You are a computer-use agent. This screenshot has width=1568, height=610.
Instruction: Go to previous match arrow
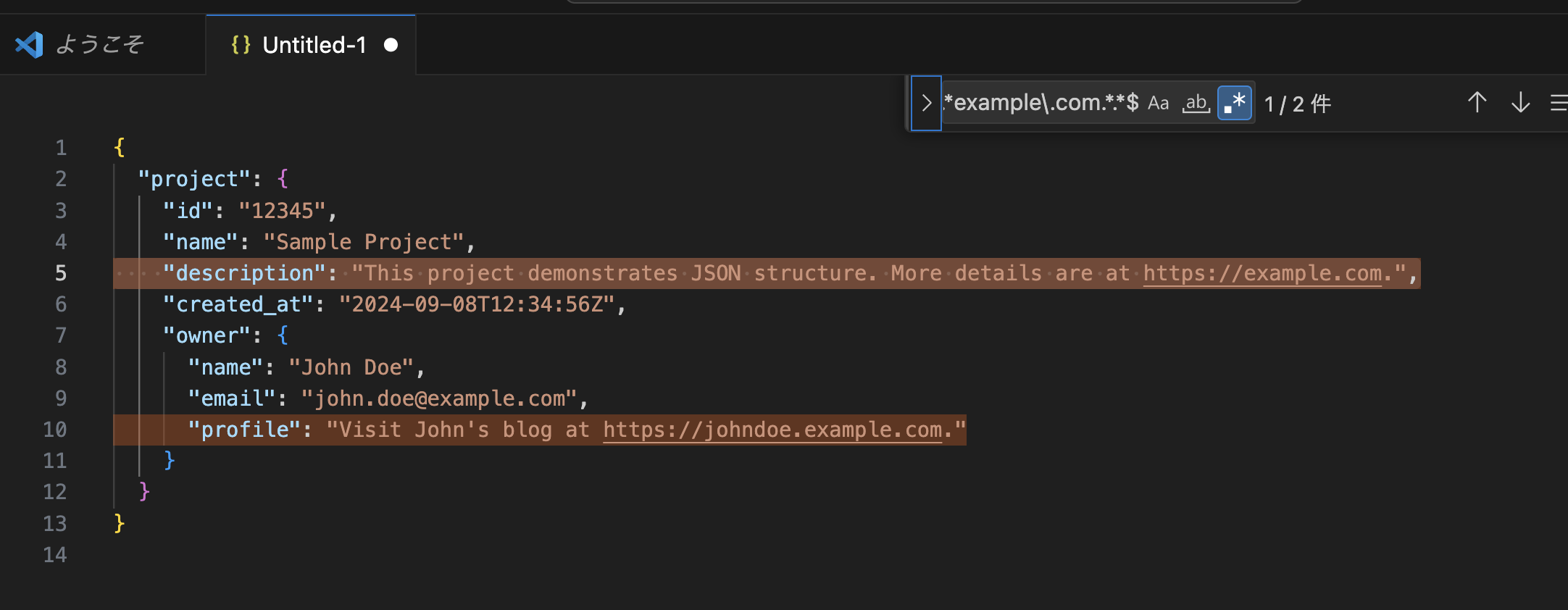pyautogui.click(x=1477, y=103)
